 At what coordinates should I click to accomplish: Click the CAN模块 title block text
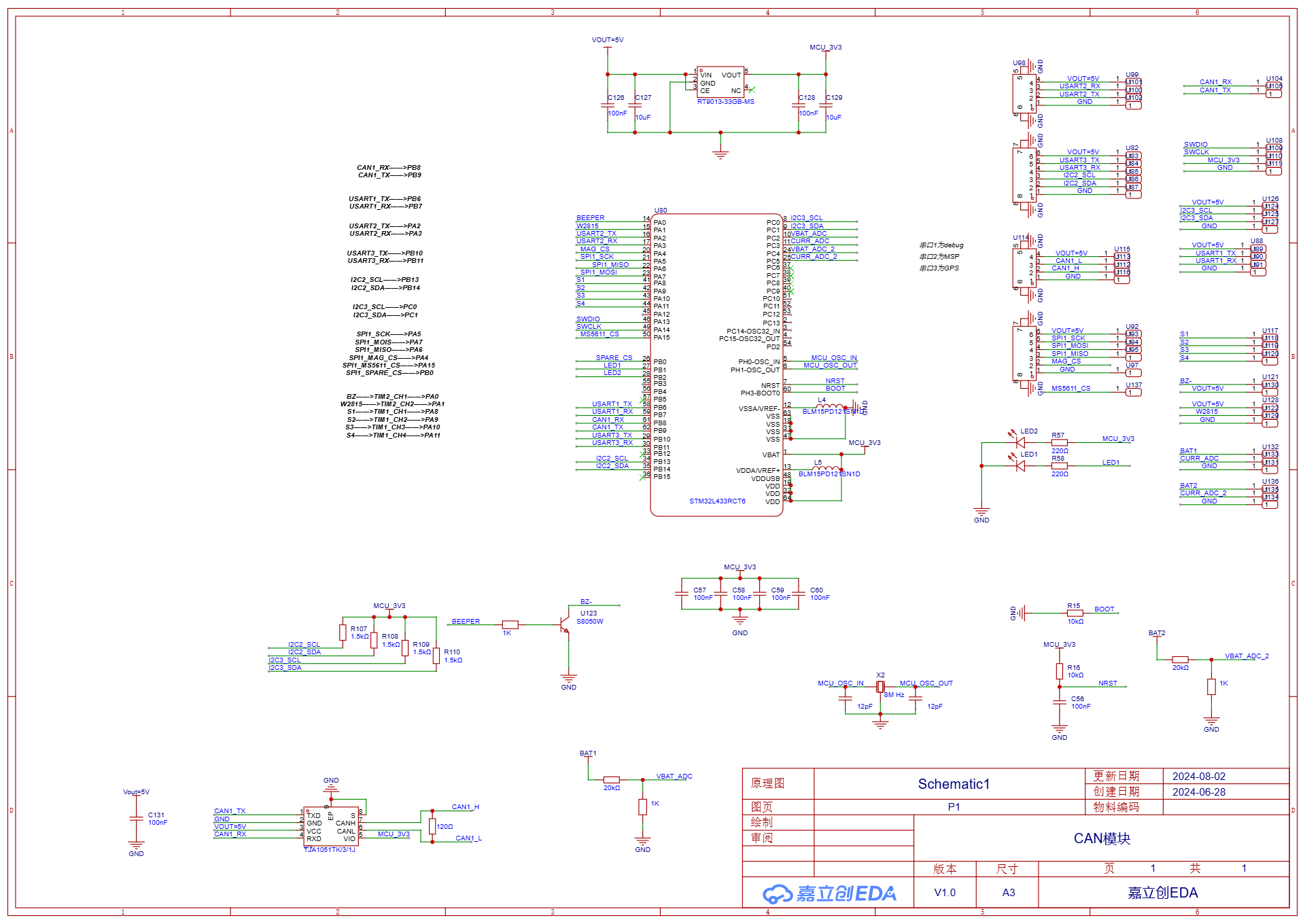point(1102,838)
